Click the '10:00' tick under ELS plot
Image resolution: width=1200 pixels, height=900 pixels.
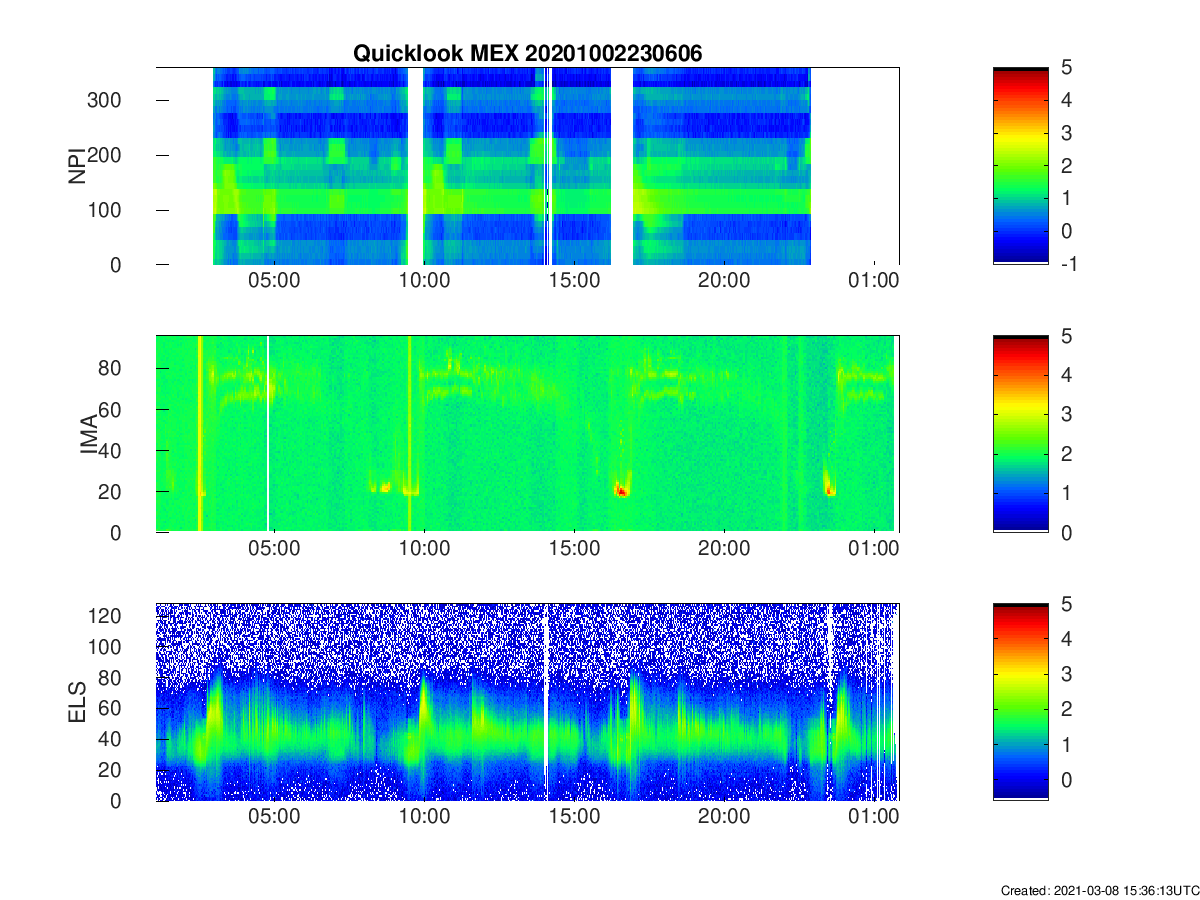click(424, 817)
